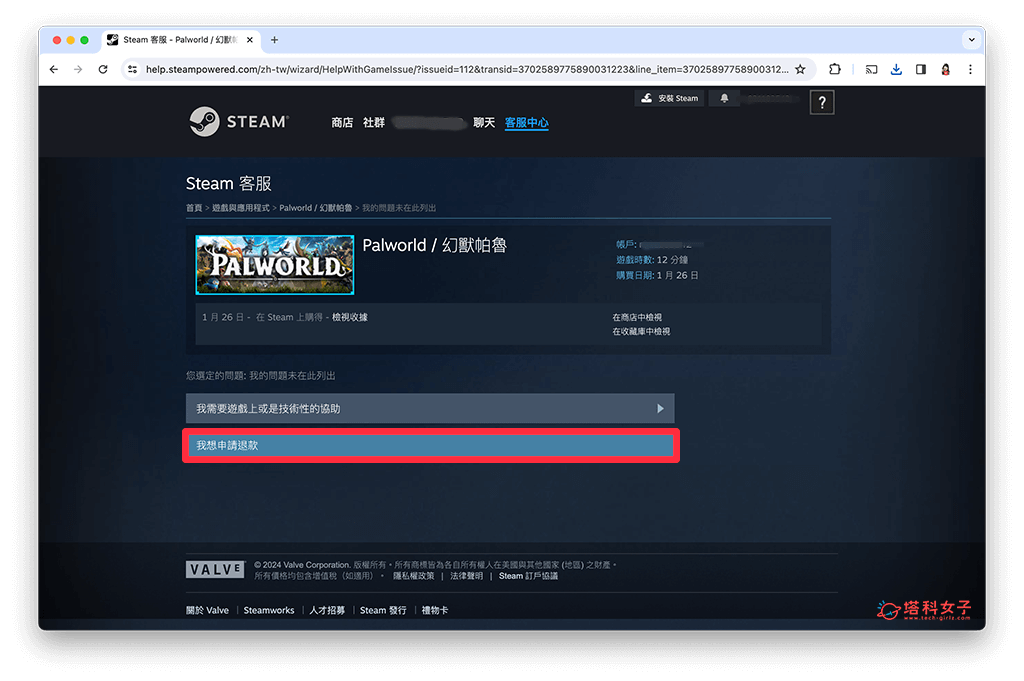This screenshot has width=1024, height=681.
Task: Expand the tab search chevron
Action: (x=970, y=40)
